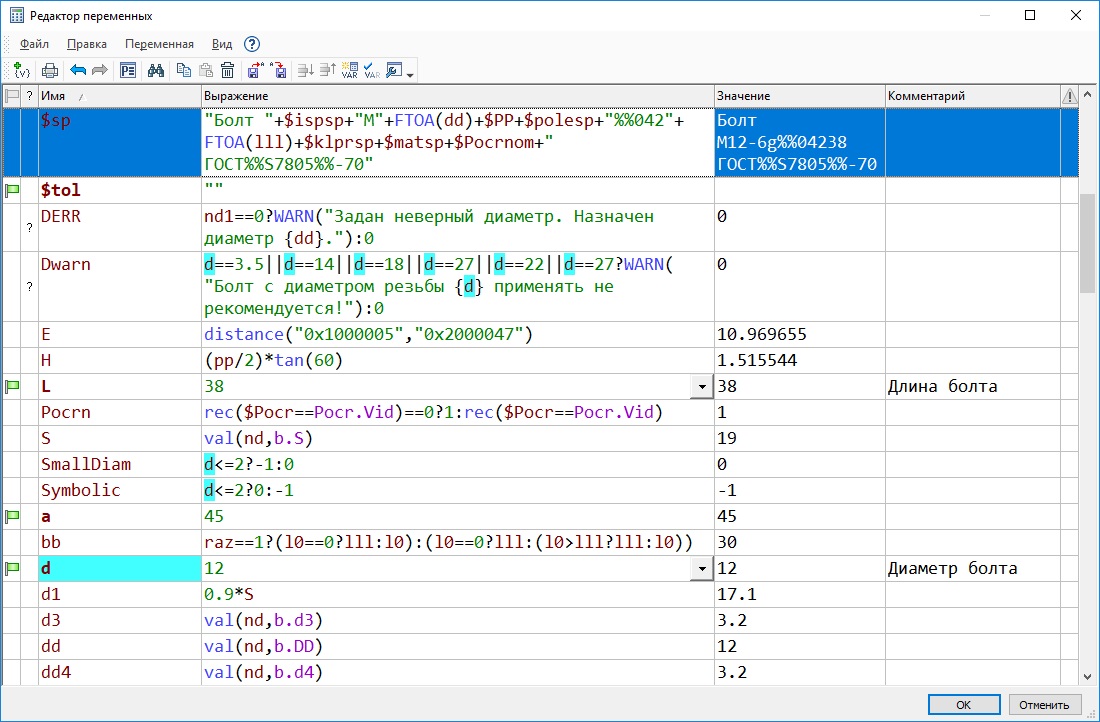The image size is (1100, 722).
Task: Click the OK button
Action: (x=964, y=704)
